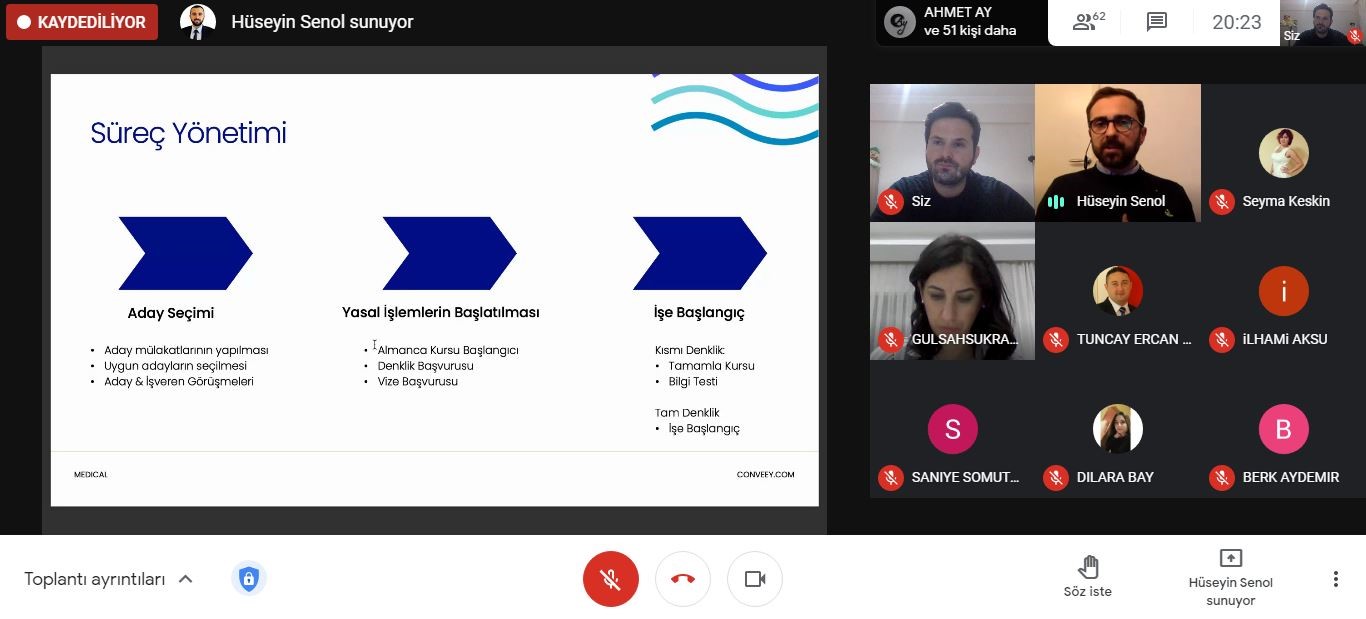Expand Toplantı ayrıntıları chevron

[x=185, y=579]
